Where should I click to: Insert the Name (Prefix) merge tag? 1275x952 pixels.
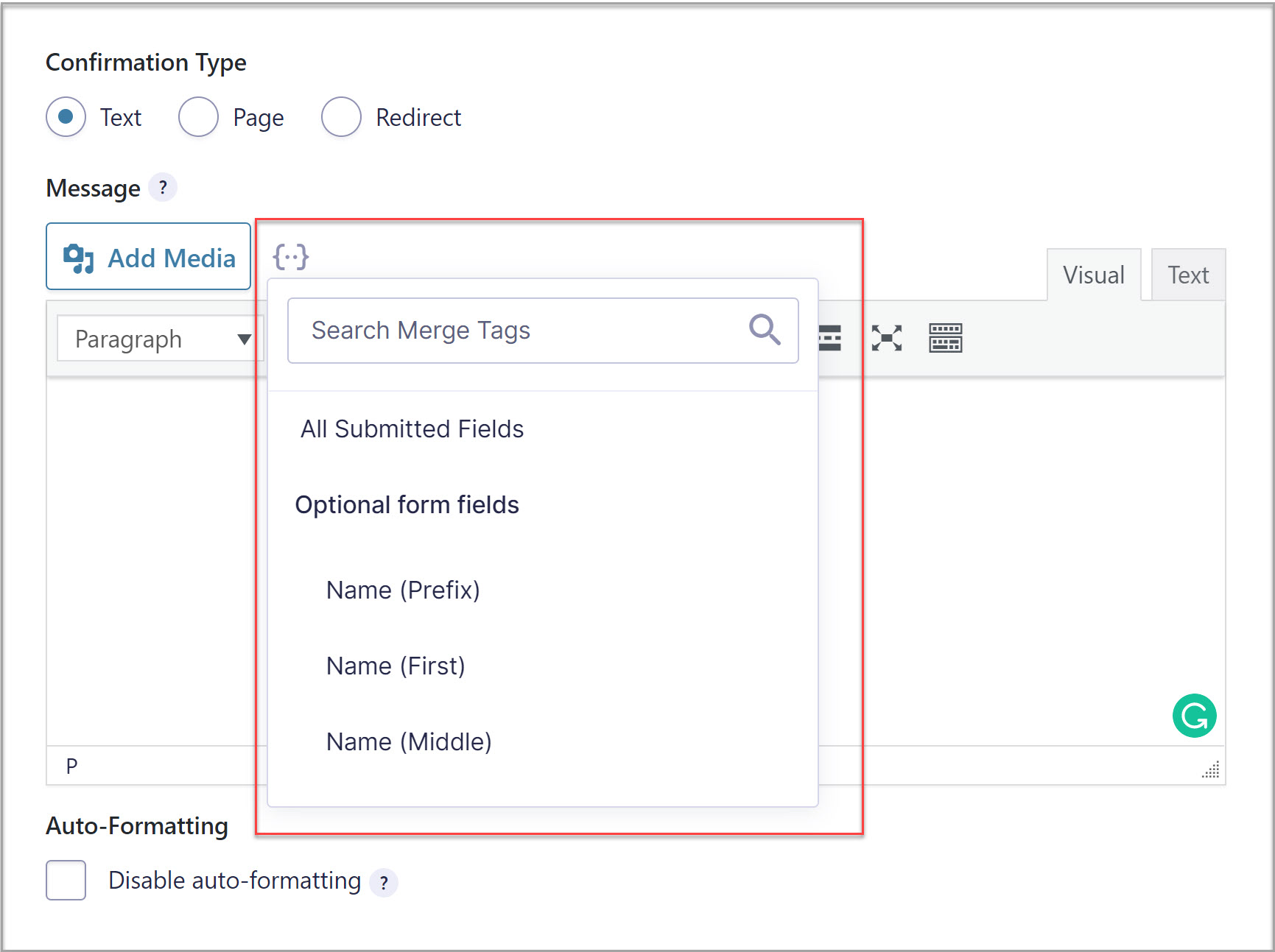pos(403,590)
